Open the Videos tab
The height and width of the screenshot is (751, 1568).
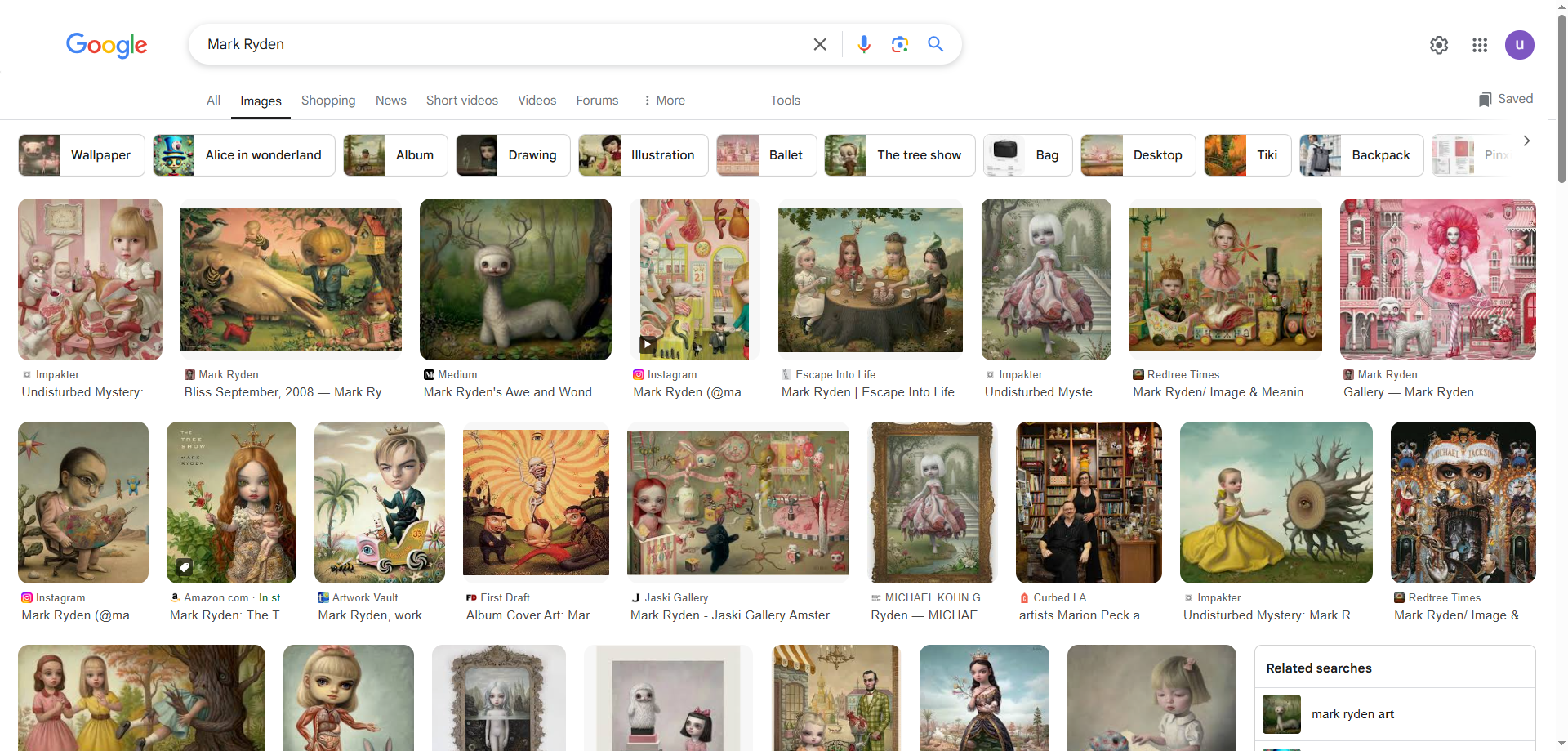[537, 101]
